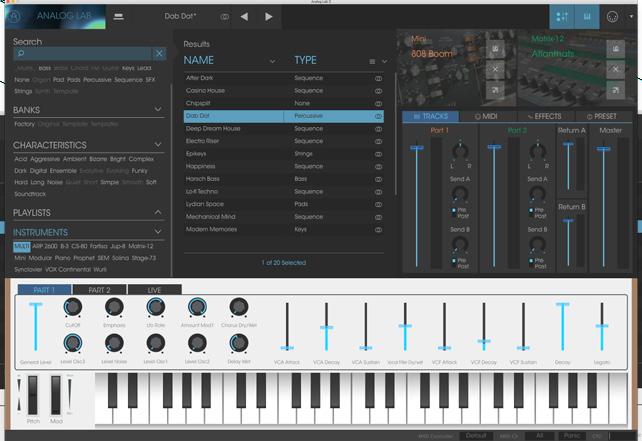The image size is (642, 441).
Task: Click the Master volume fader
Action: [x=604, y=149]
